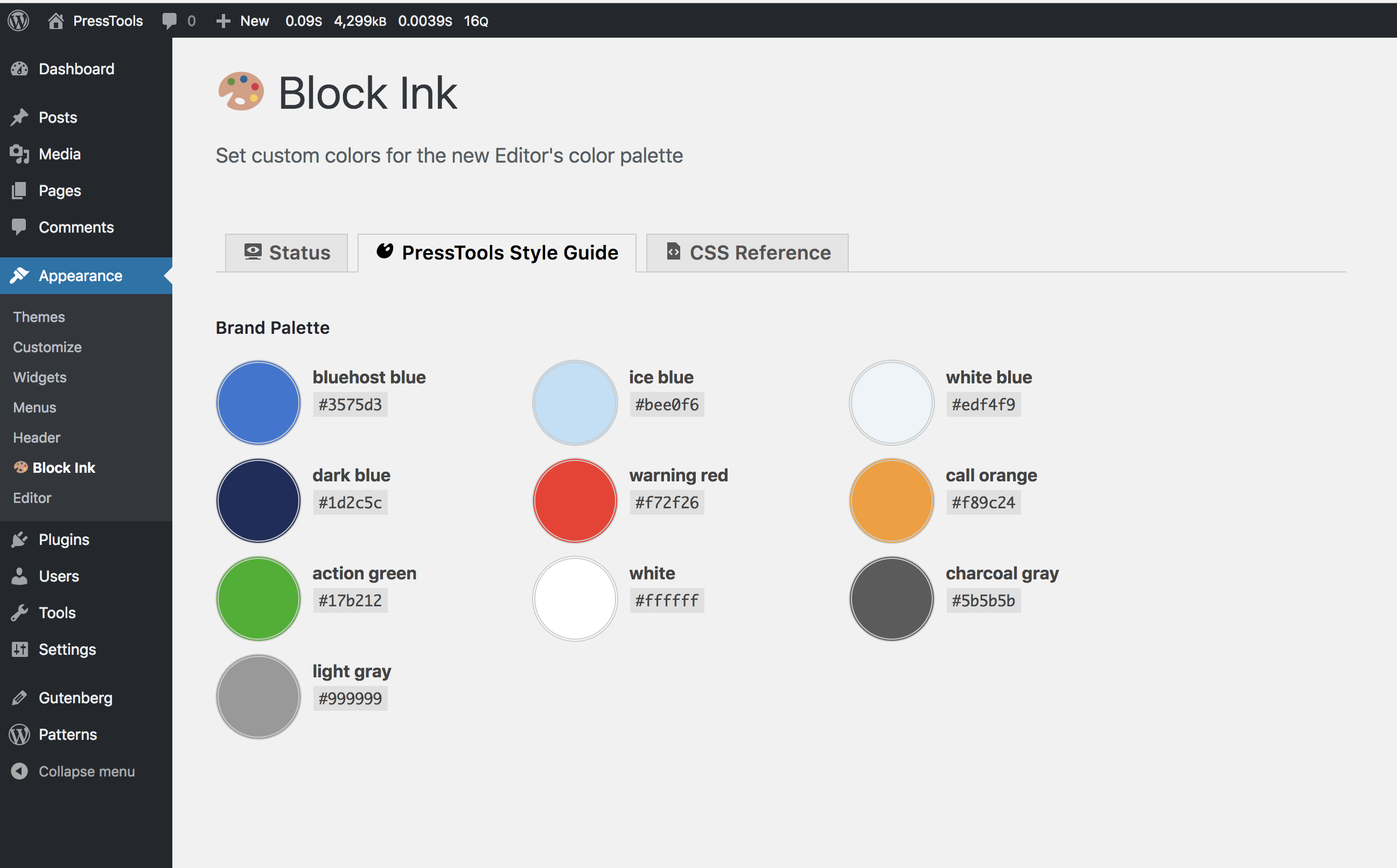The image size is (1397, 868).
Task: Click the Gutenberg pencil icon
Action: [x=19, y=697]
